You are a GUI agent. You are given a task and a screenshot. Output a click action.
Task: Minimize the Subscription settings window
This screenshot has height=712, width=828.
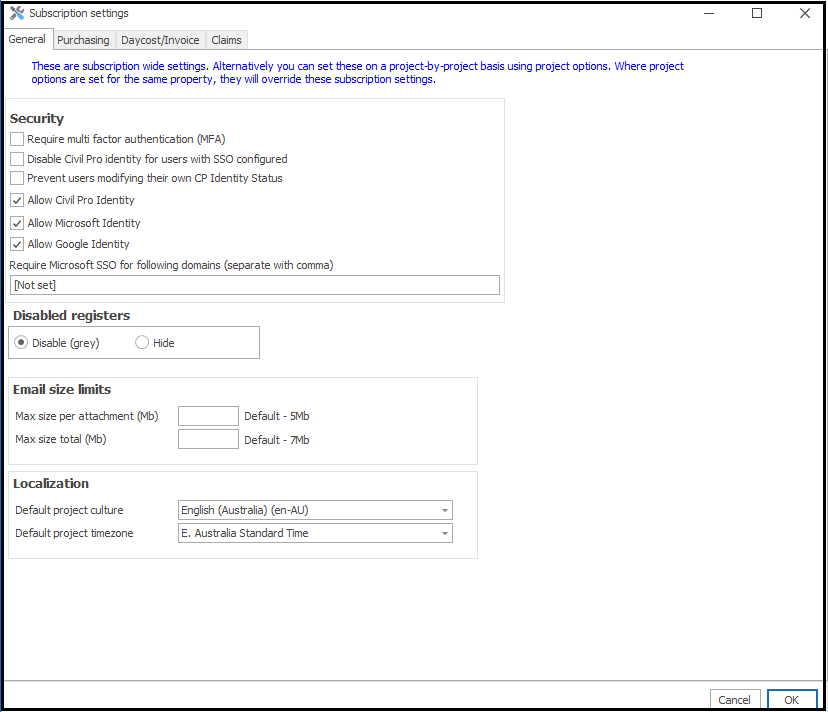click(x=709, y=14)
